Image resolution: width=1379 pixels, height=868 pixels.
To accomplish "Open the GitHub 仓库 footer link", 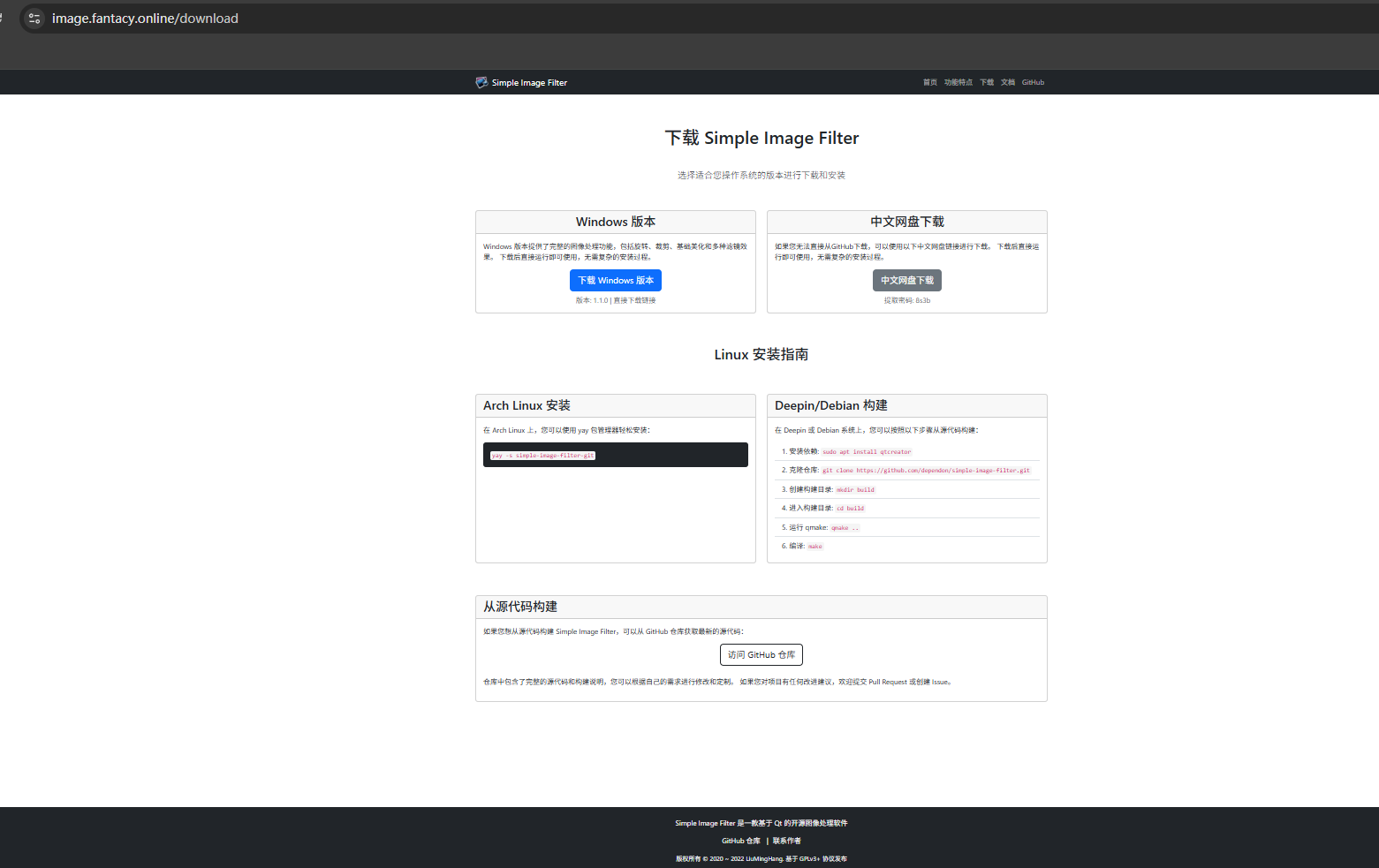I will click(x=741, y=841).
